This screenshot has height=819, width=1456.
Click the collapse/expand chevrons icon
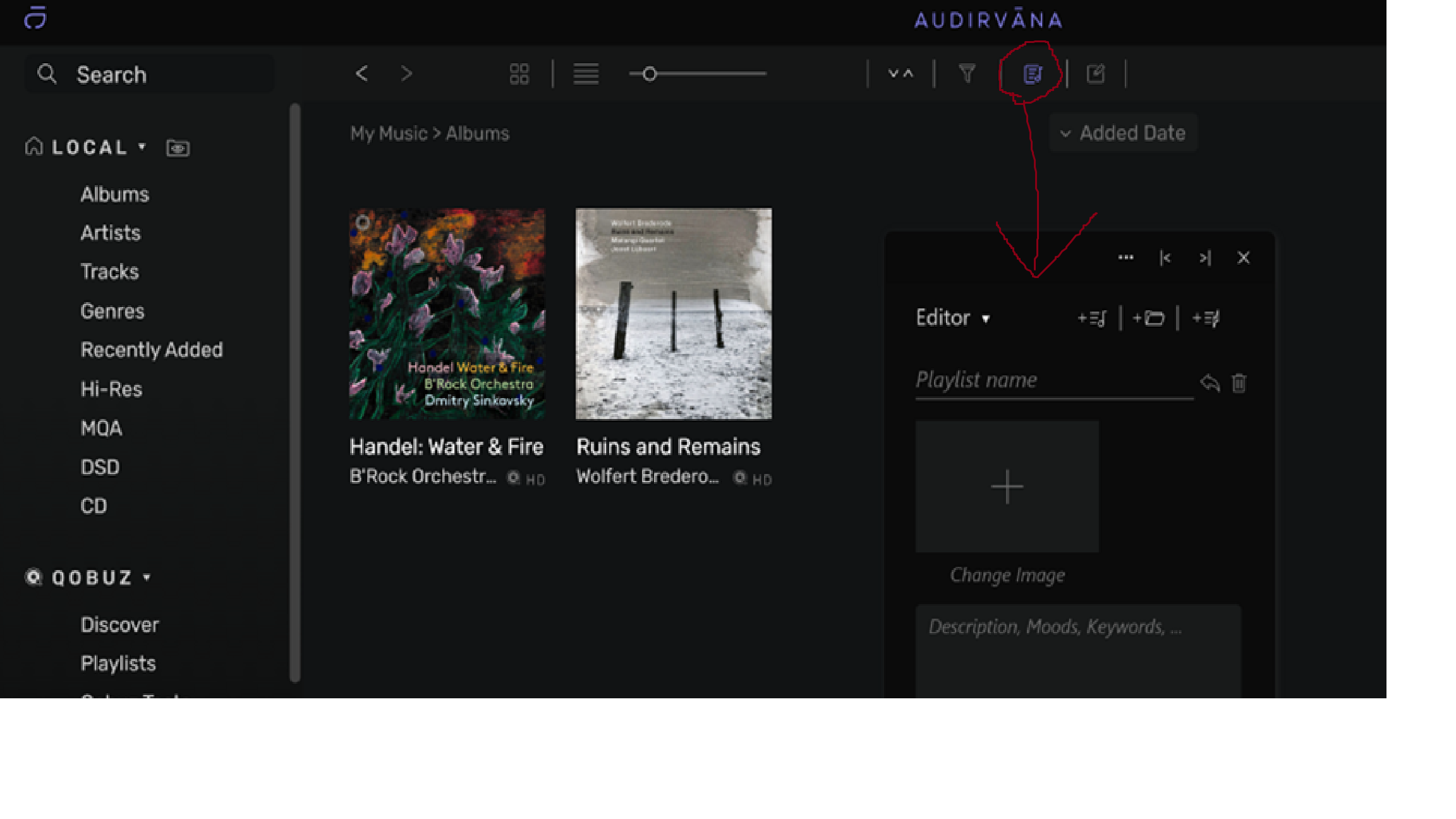(901, 74)
